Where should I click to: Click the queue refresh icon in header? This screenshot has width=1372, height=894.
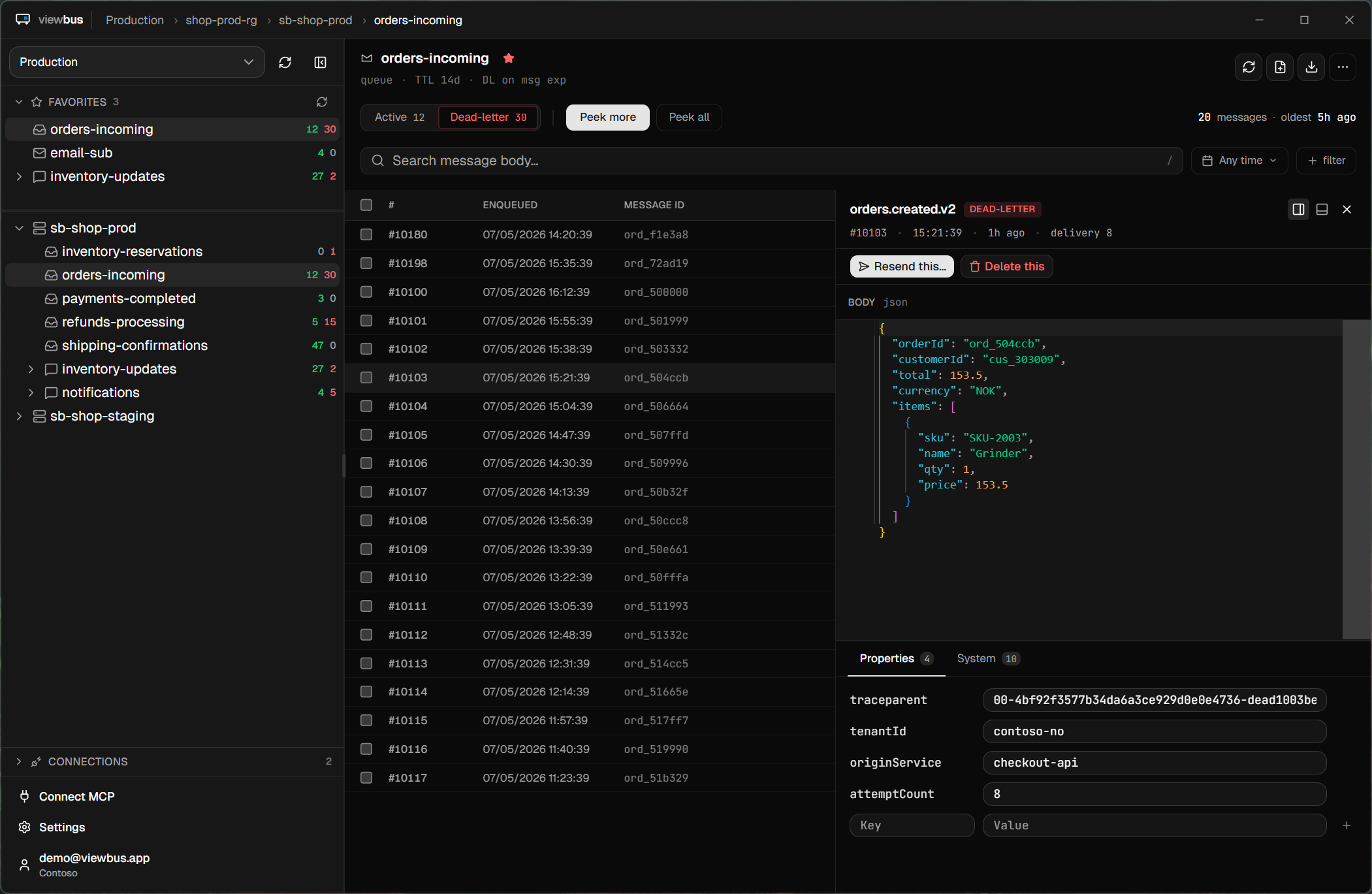(1249, 67)
